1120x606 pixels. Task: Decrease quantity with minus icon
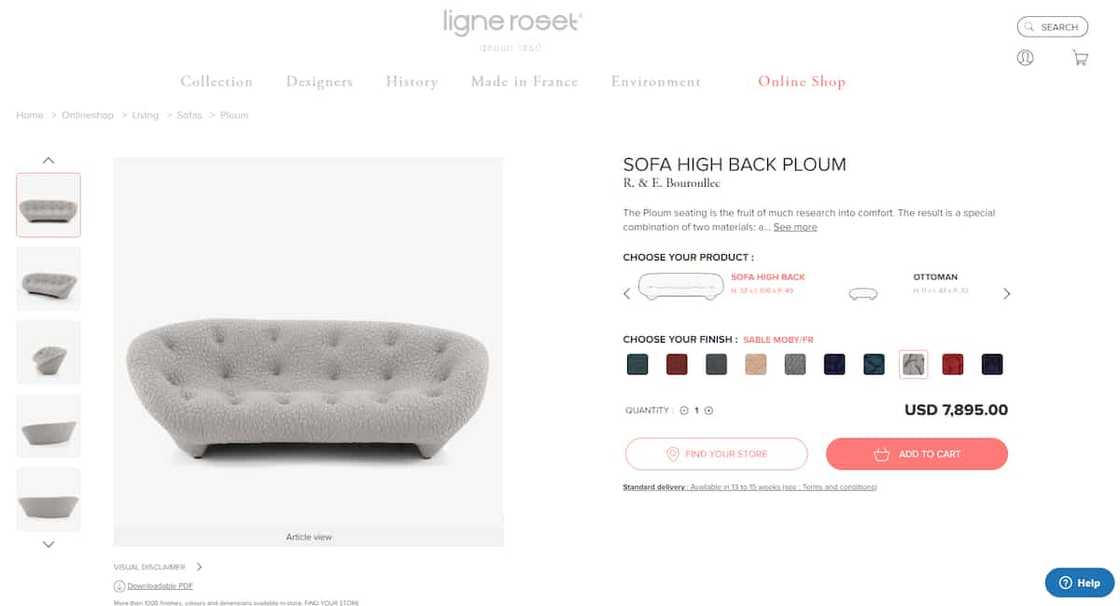pyautogui.click(x=684, y=410)
